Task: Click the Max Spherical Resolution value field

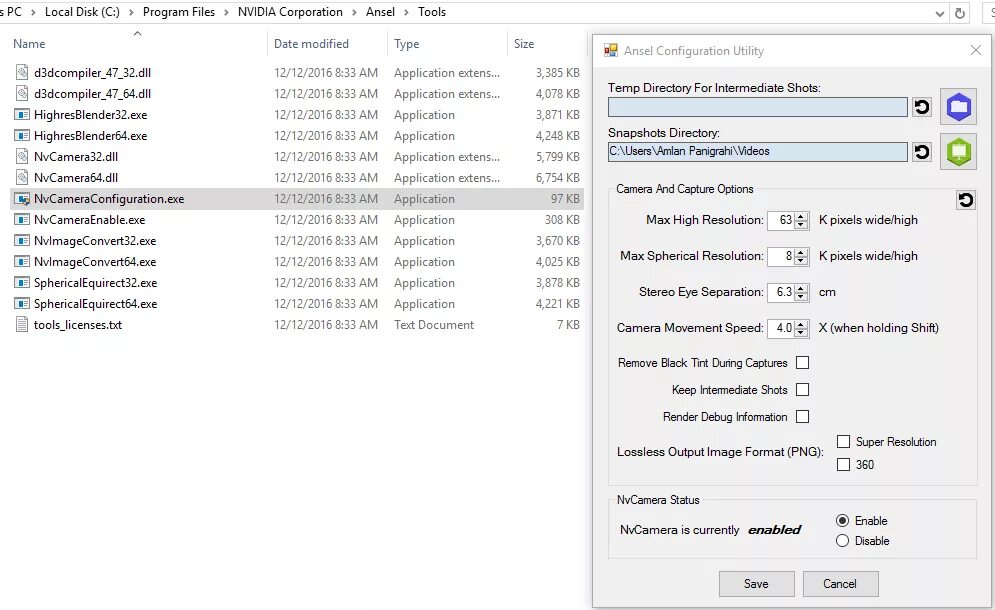Action: pyautogui.click(x=781, y=256)
